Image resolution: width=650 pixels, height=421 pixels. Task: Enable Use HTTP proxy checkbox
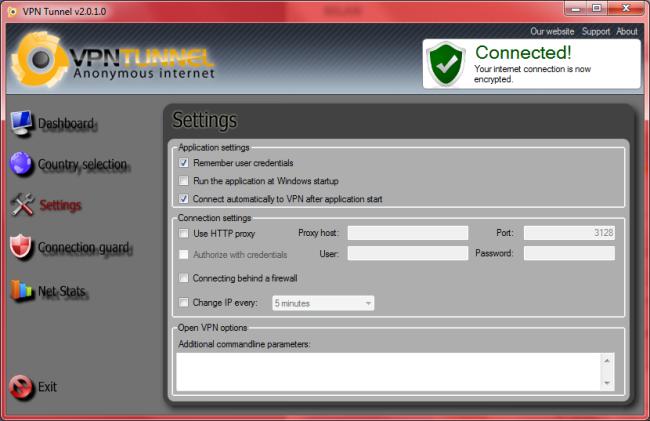tap(183, 233)
